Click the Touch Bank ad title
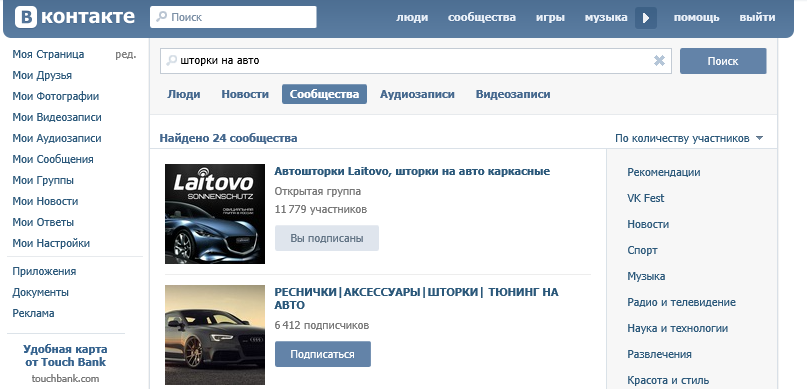Image resolution: width=807 pixels, height=389 pixels. pyautogui.click(x=65, y=356)
